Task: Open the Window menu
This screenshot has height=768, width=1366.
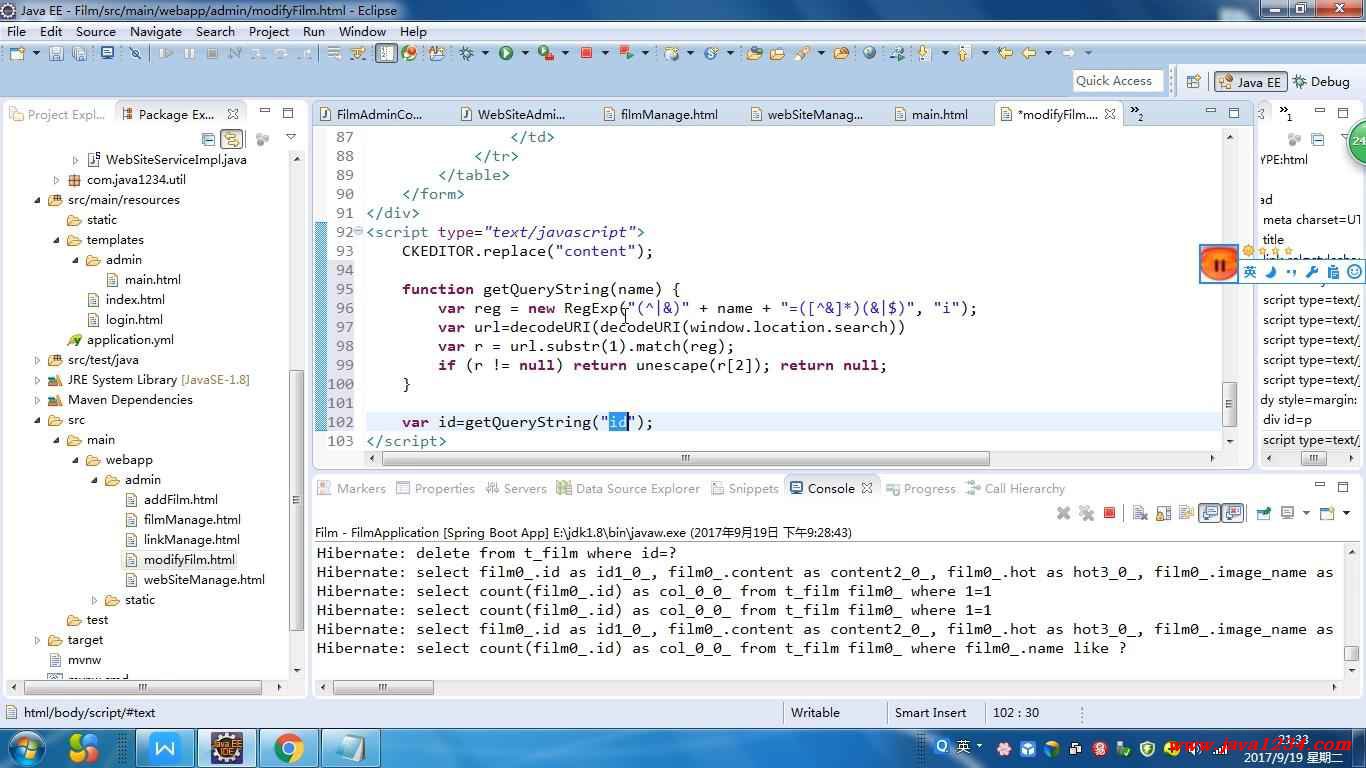Action: 362,31
